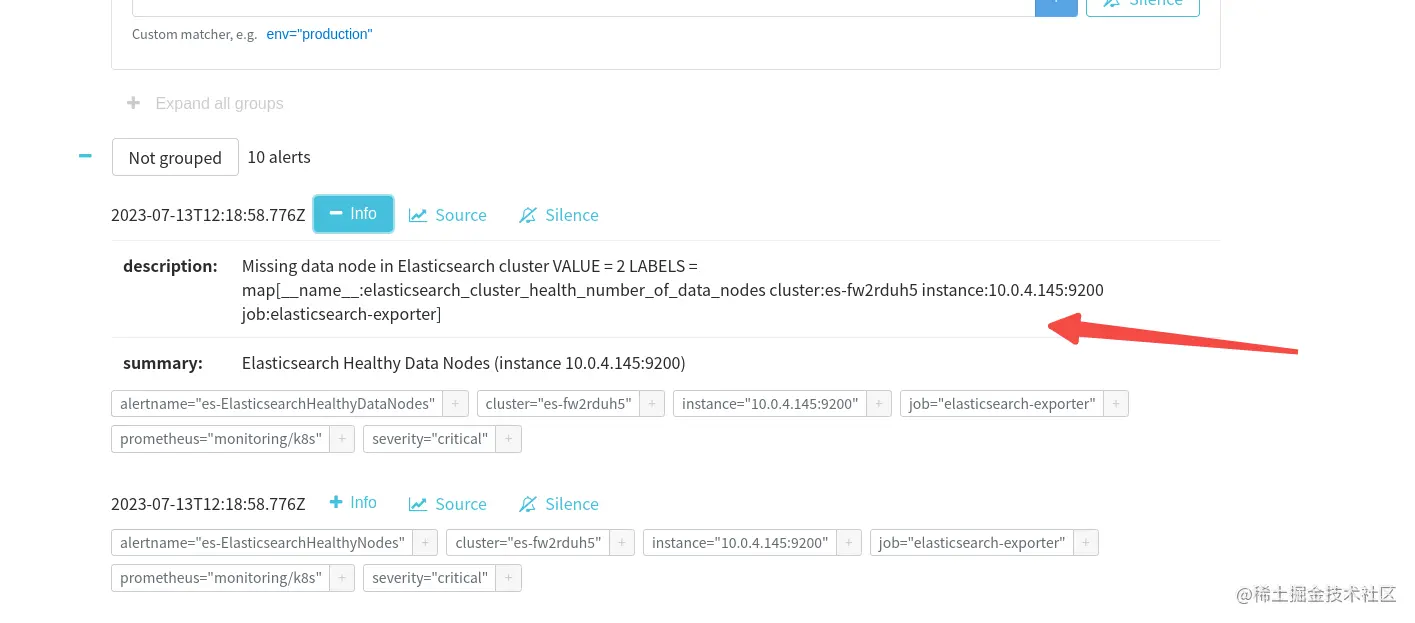Click the alertname="es-ElasticsearchHealthyNodes" label text
Viewport: 1415px width, 623px height.
coord(263,543)
